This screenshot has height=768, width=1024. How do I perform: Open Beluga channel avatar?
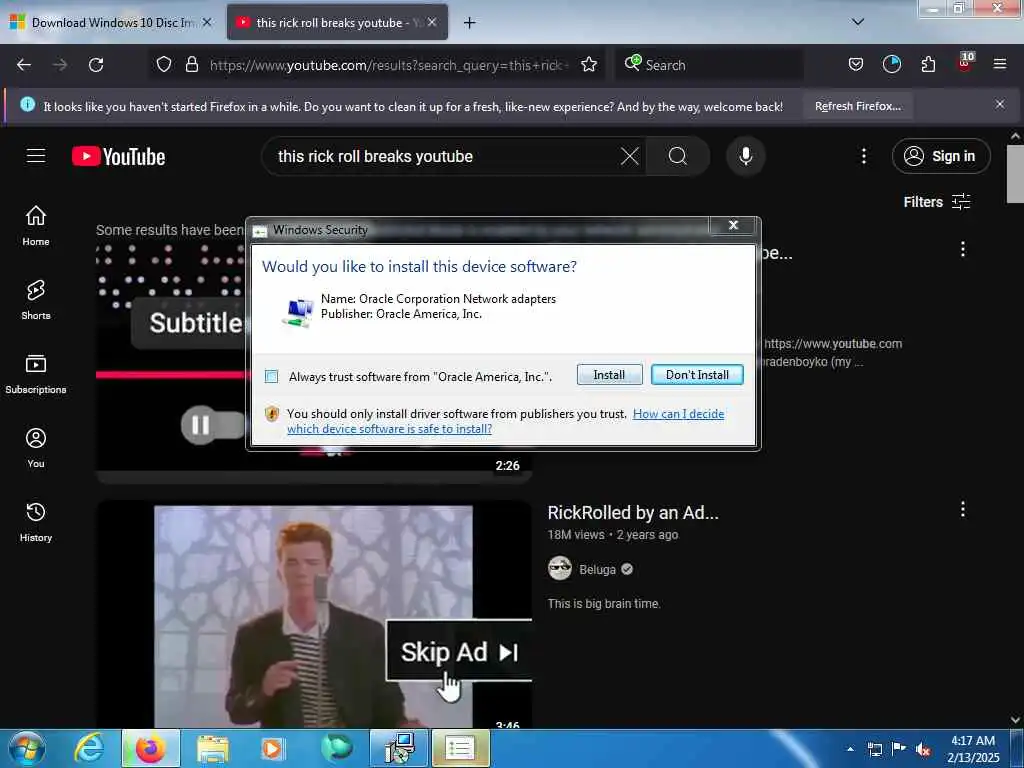point(560,569)
